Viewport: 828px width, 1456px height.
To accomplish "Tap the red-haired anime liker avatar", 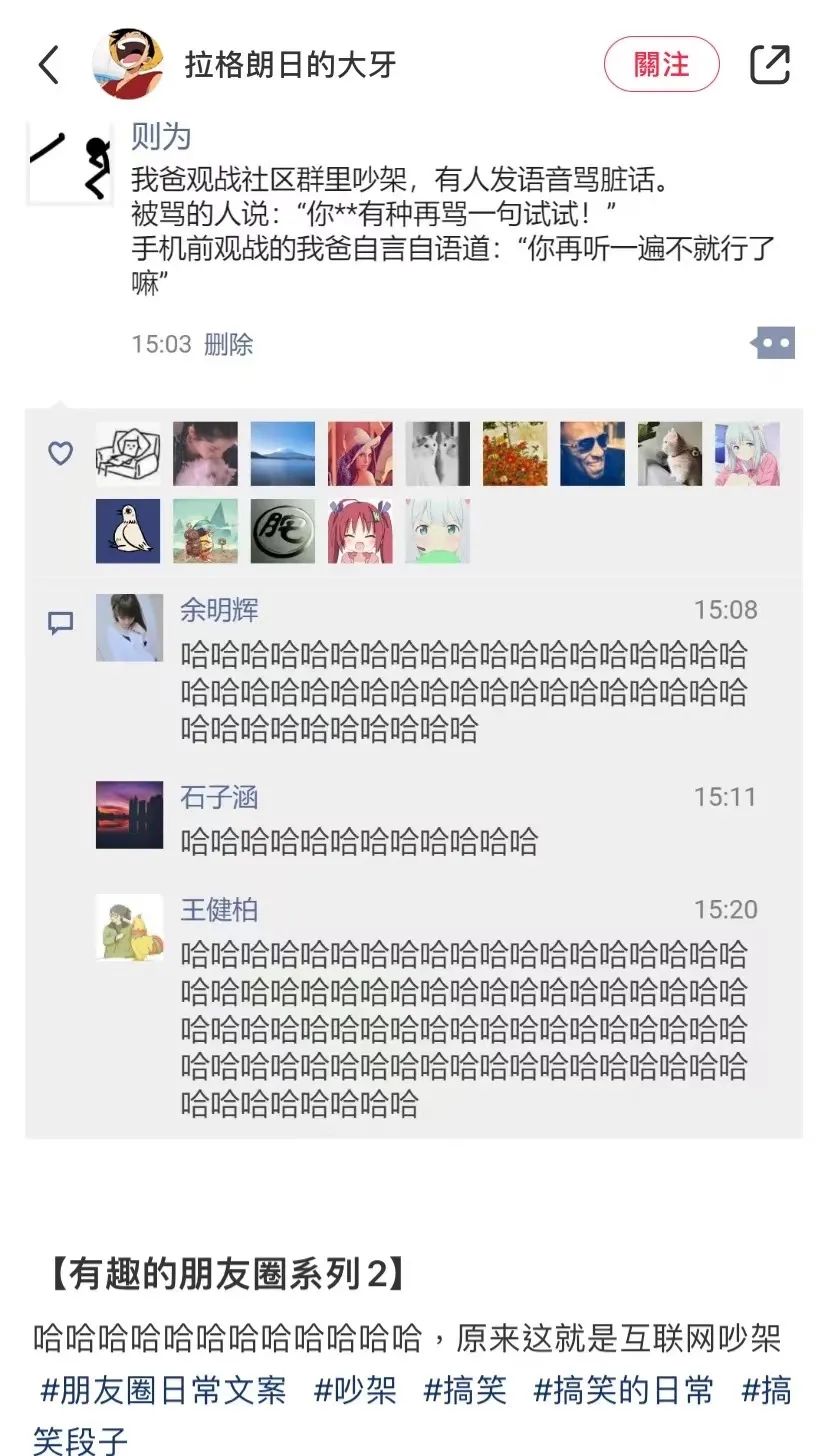I will 360,531.
